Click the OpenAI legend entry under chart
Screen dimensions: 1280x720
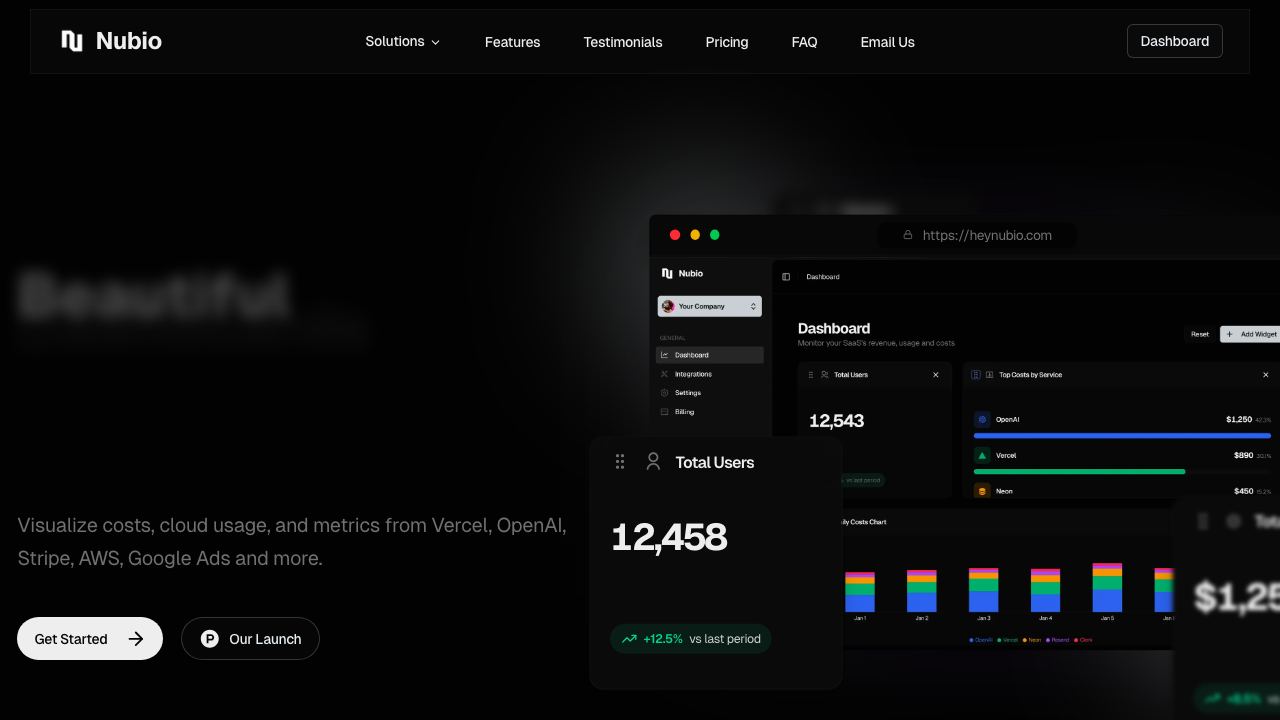point(981,640)
